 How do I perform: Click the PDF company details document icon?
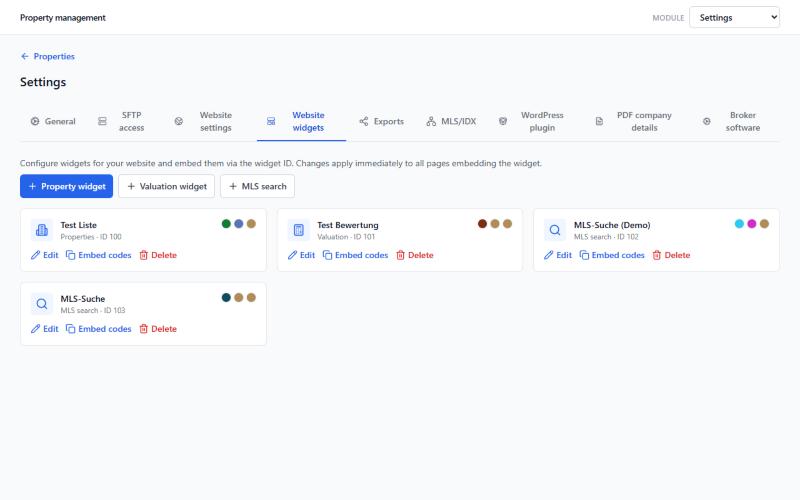coord(599,121)
